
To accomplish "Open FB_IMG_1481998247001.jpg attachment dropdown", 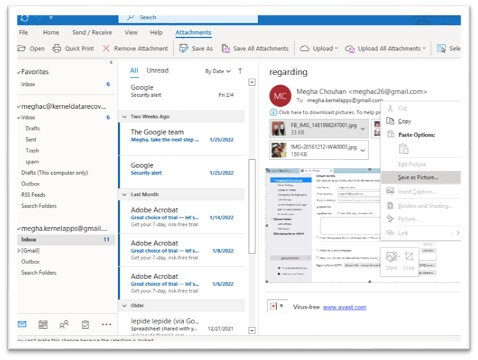I will 363,129.
